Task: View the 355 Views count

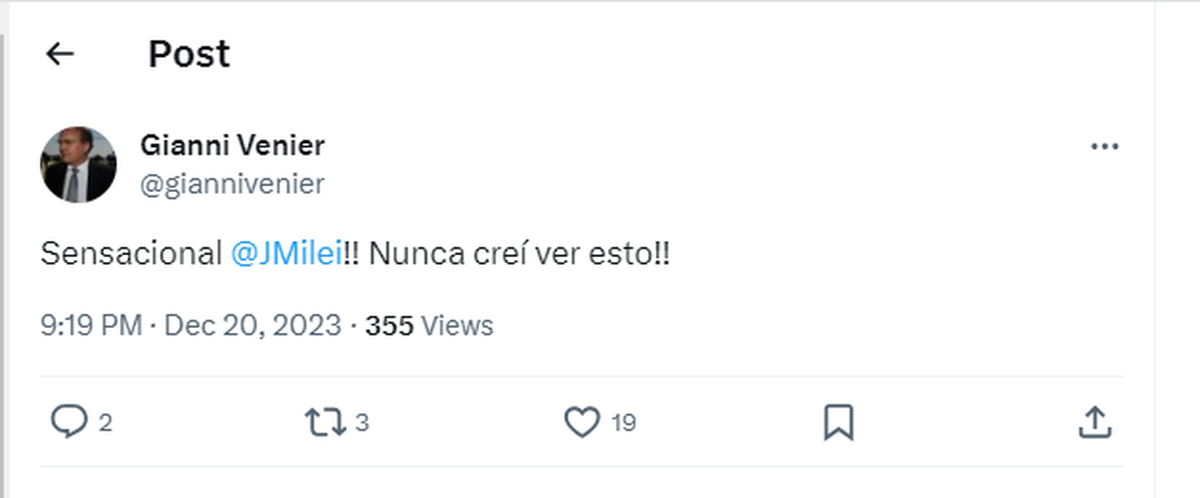Action: coord(430,326)
